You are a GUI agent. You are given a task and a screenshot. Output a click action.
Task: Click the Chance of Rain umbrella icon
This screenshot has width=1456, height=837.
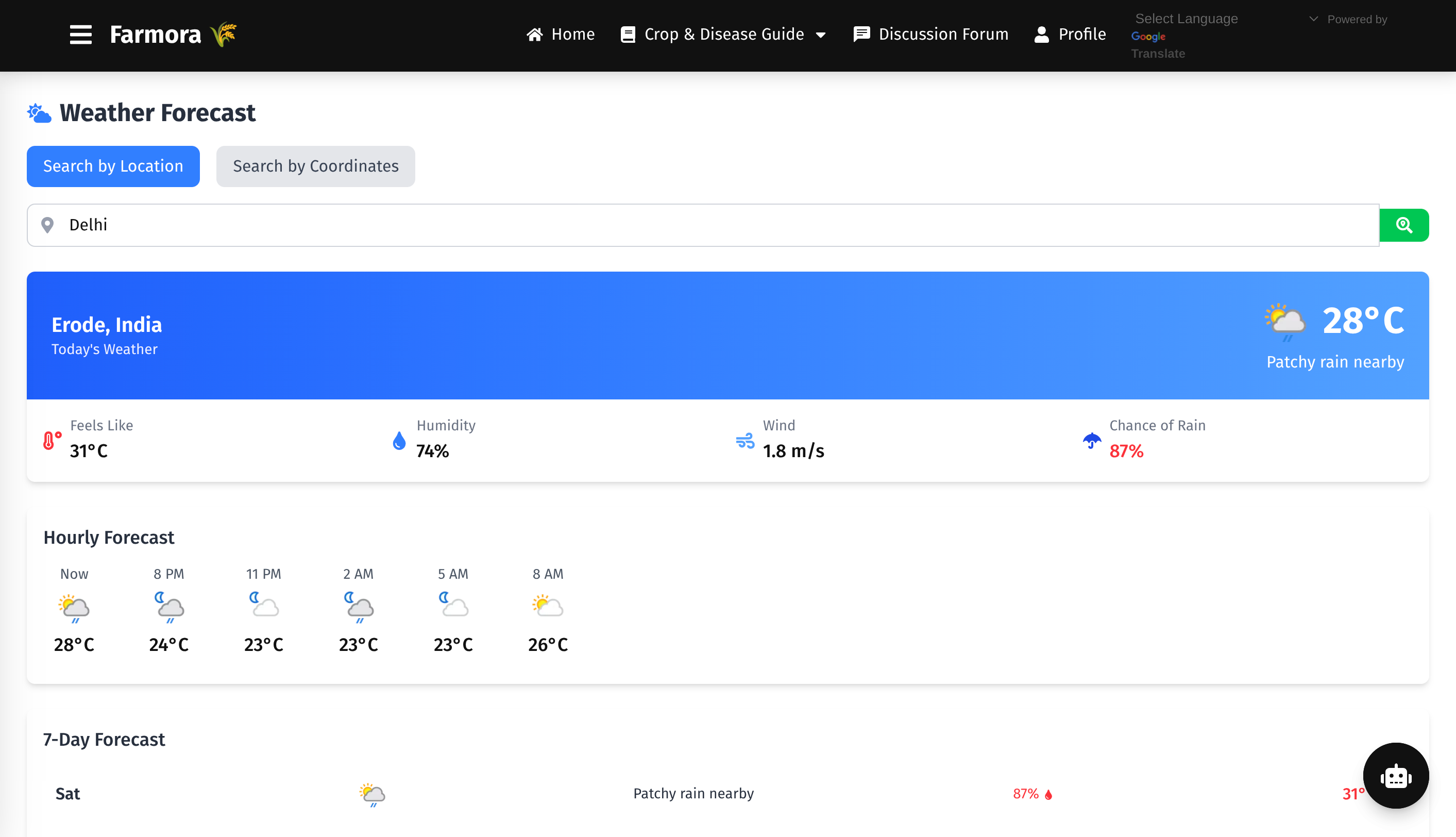[x=1092, y=441]
